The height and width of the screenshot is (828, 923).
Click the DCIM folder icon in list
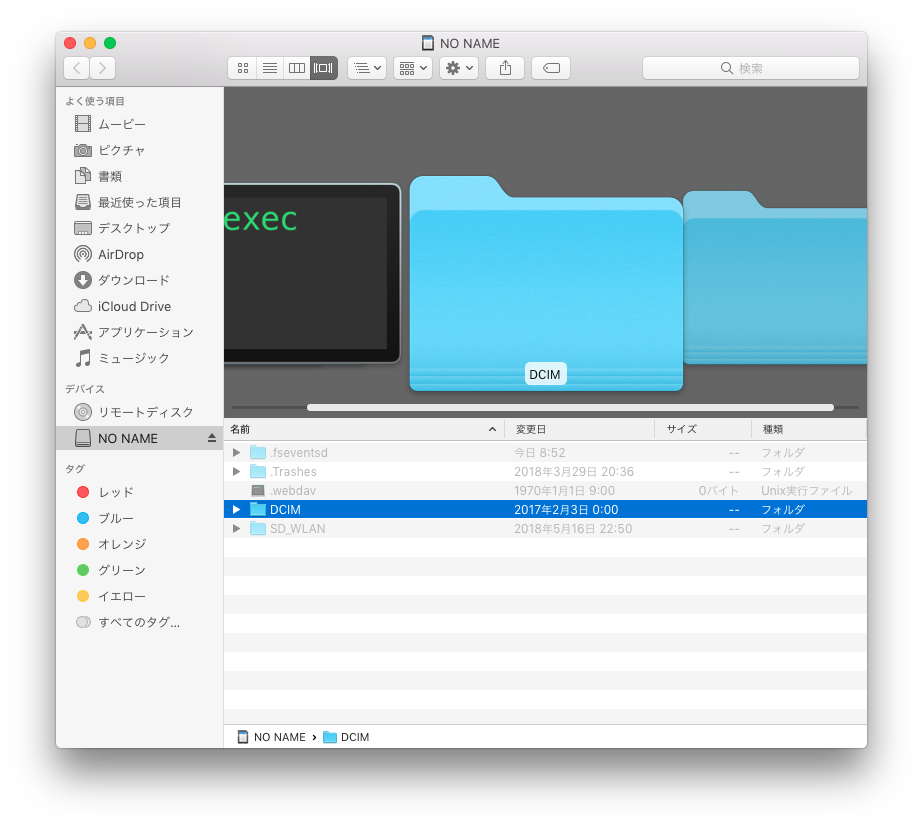coord(258,510)
